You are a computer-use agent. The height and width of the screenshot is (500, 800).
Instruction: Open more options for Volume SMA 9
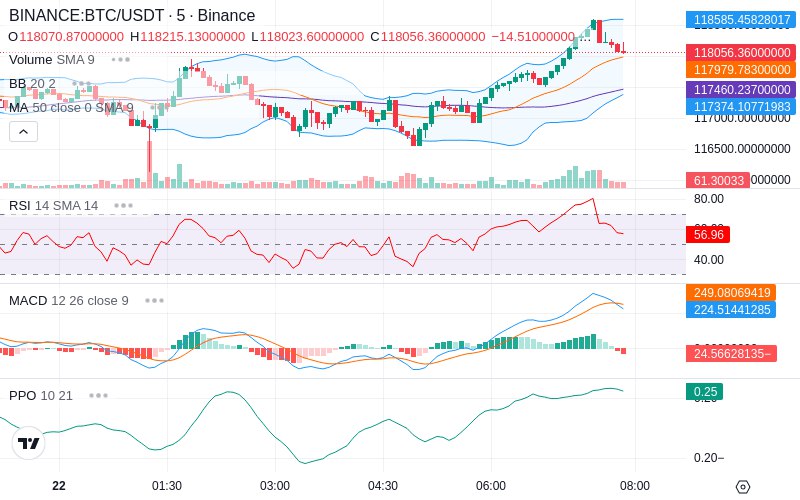120,60
